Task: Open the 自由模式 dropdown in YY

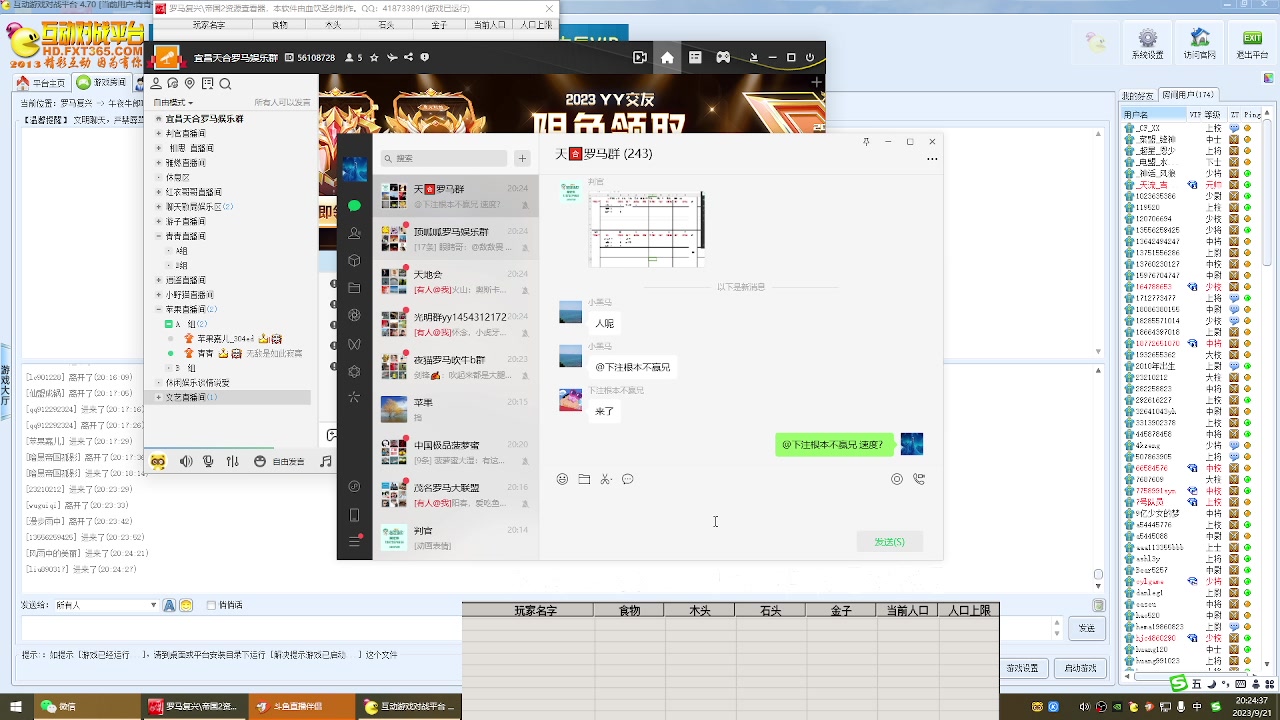Action: click(x=171, y=103)
